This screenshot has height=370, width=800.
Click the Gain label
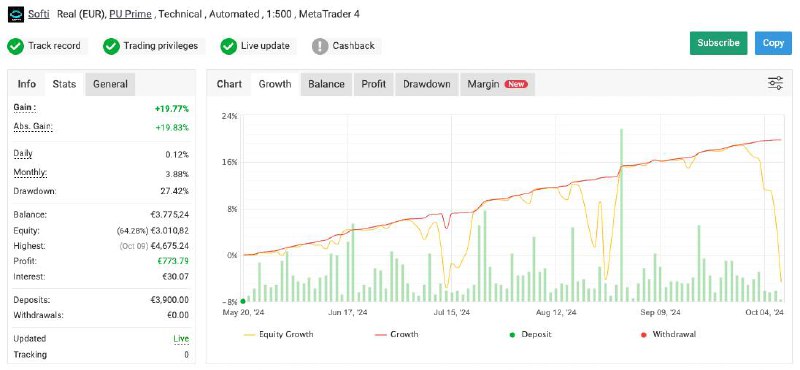pos(25,108)
